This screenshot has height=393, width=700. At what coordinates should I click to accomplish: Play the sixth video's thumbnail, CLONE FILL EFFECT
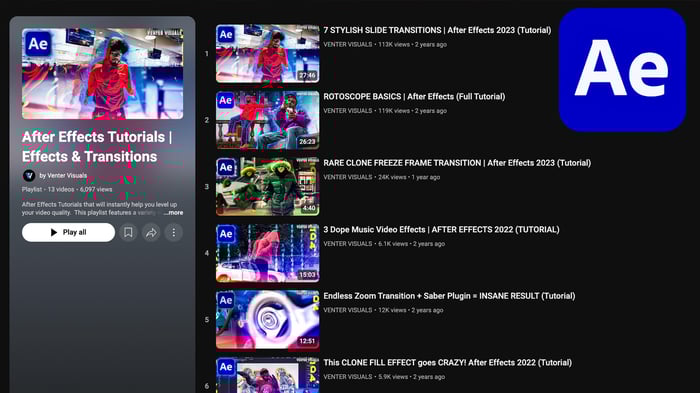[x=267, y=375]
